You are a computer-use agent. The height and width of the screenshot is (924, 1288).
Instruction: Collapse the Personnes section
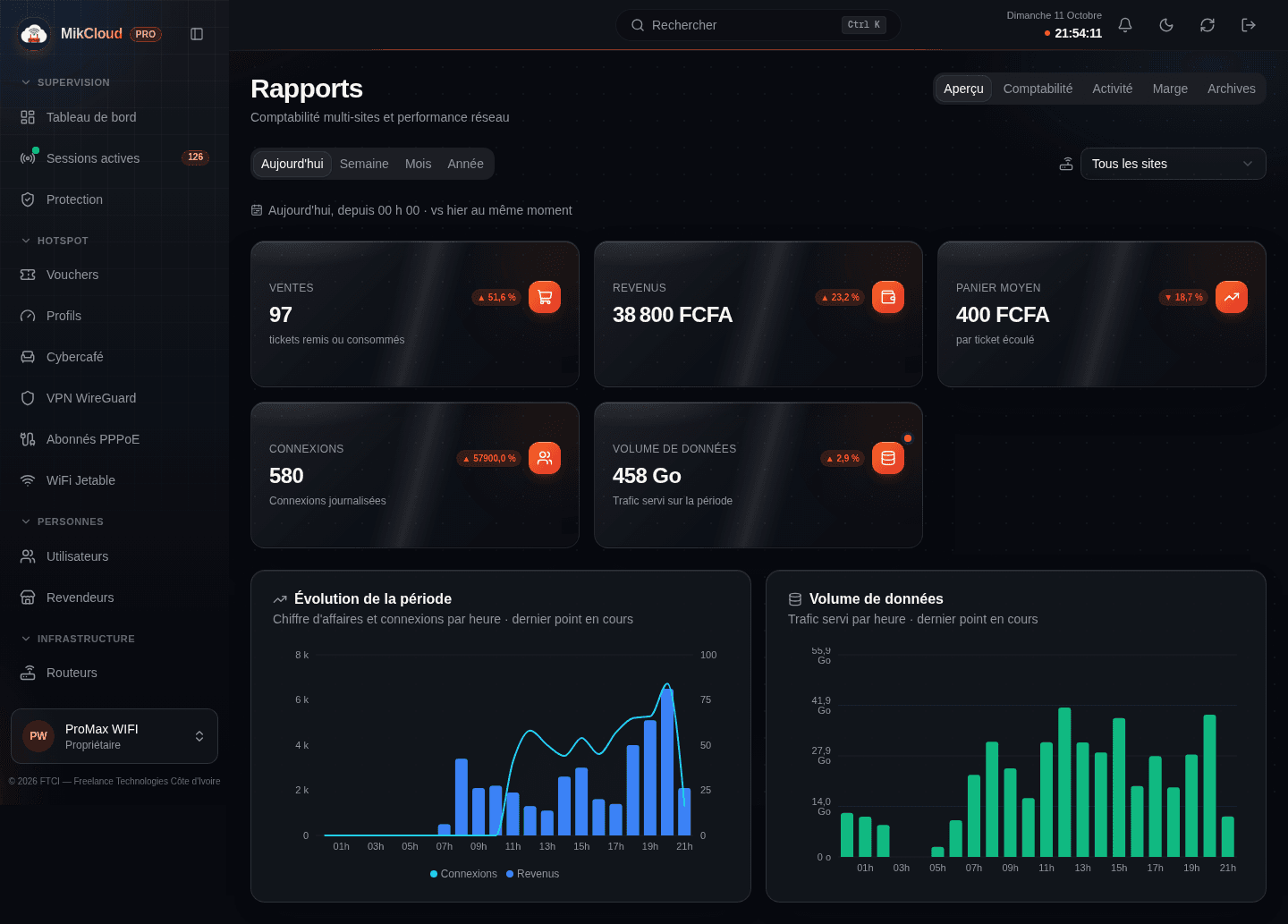pos(62,521)
